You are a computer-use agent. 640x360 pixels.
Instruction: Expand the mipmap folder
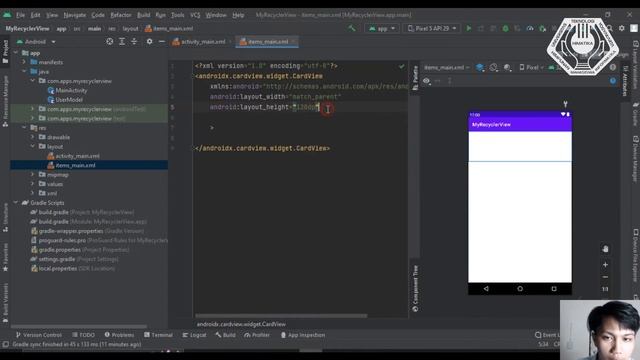[33, 174]
